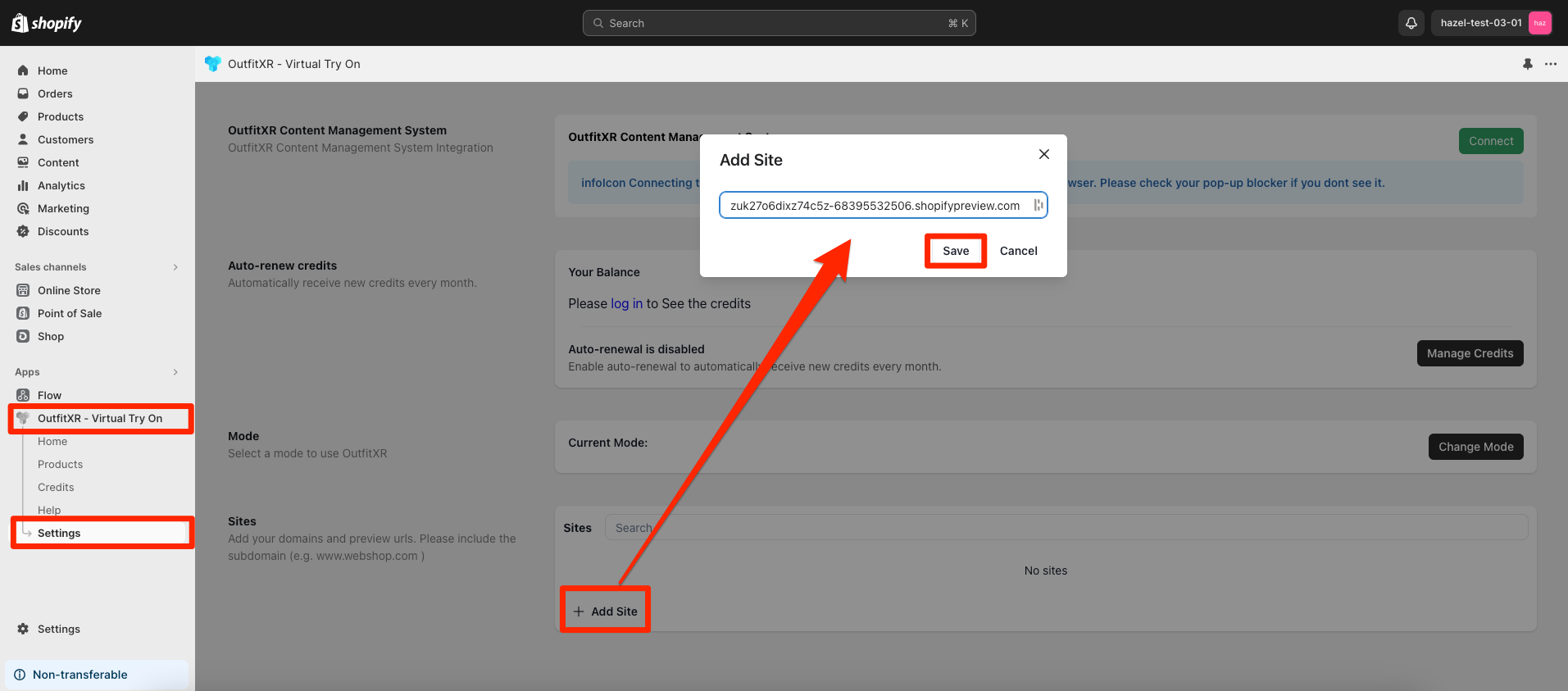Screen dimensions: 1568x691
Task: Save the new site
Action: pyautogui.click(x=956, y=251)
